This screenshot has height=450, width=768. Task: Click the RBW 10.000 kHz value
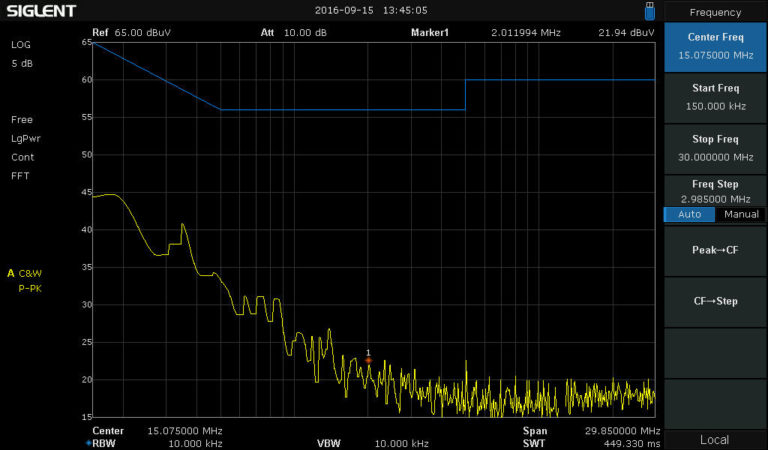tap(194, 443)
